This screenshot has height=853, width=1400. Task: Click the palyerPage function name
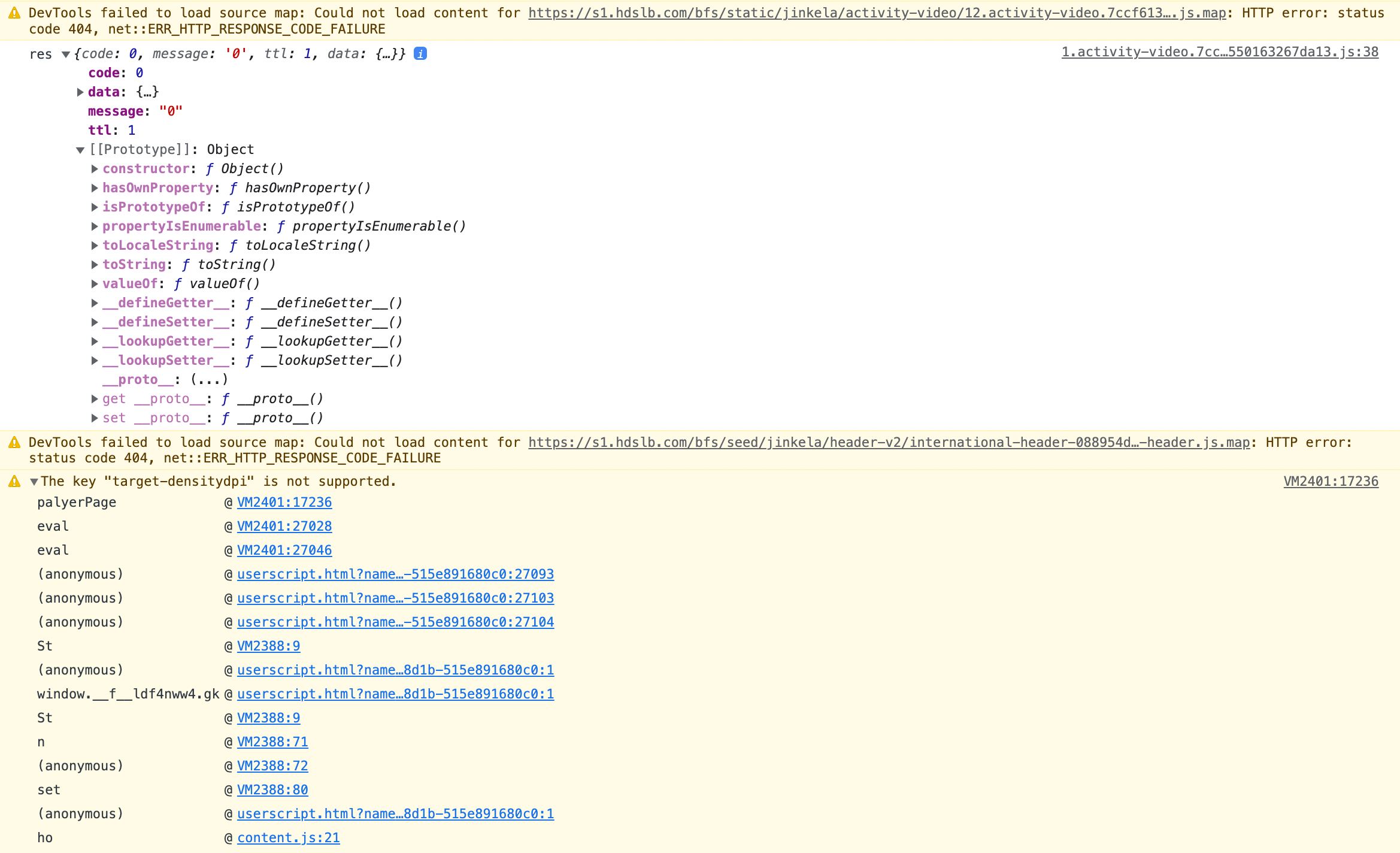(77, 503)
